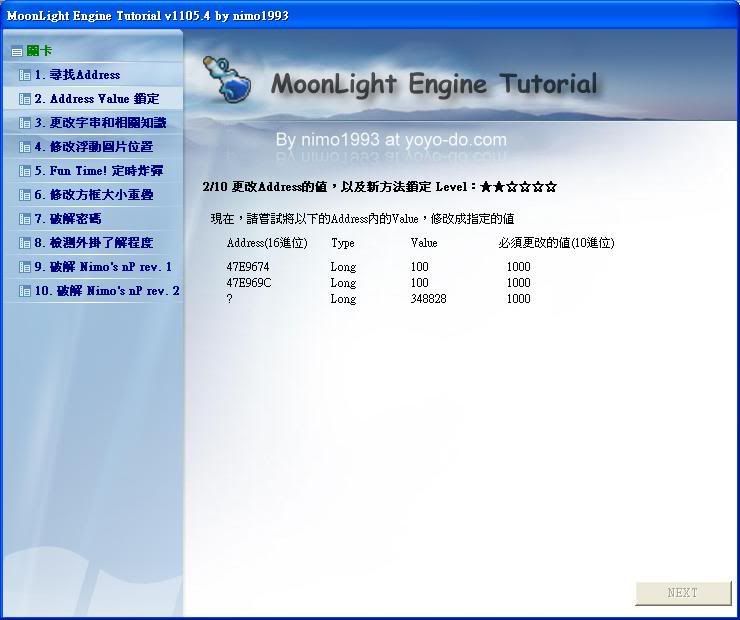Click the list icon beside 1. 尋找Address
740x620 pixels.
click(x=25, y=75)
